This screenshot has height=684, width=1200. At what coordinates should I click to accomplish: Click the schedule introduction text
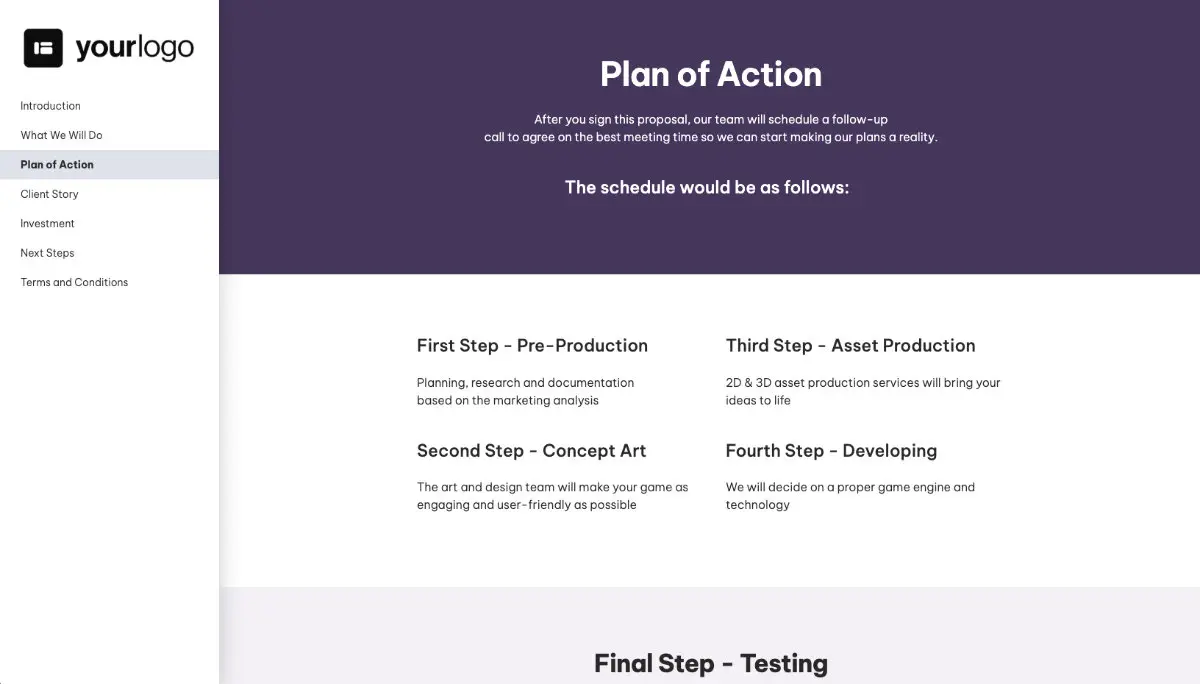pos(707,187)
